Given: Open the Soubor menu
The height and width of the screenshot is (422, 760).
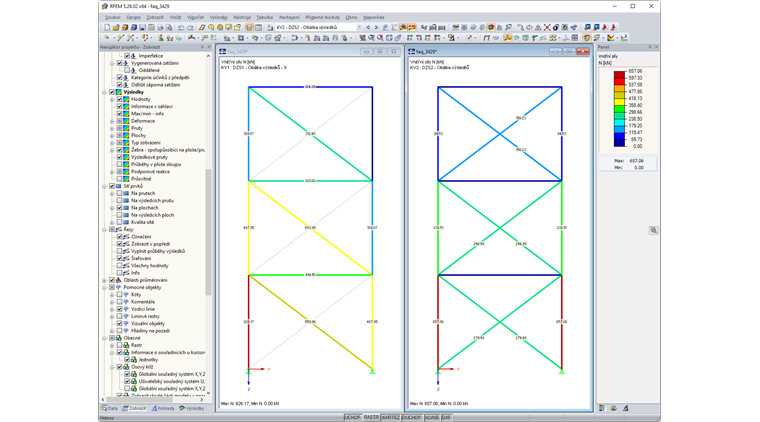Looking at the screenshot, I should coord(113,17).
